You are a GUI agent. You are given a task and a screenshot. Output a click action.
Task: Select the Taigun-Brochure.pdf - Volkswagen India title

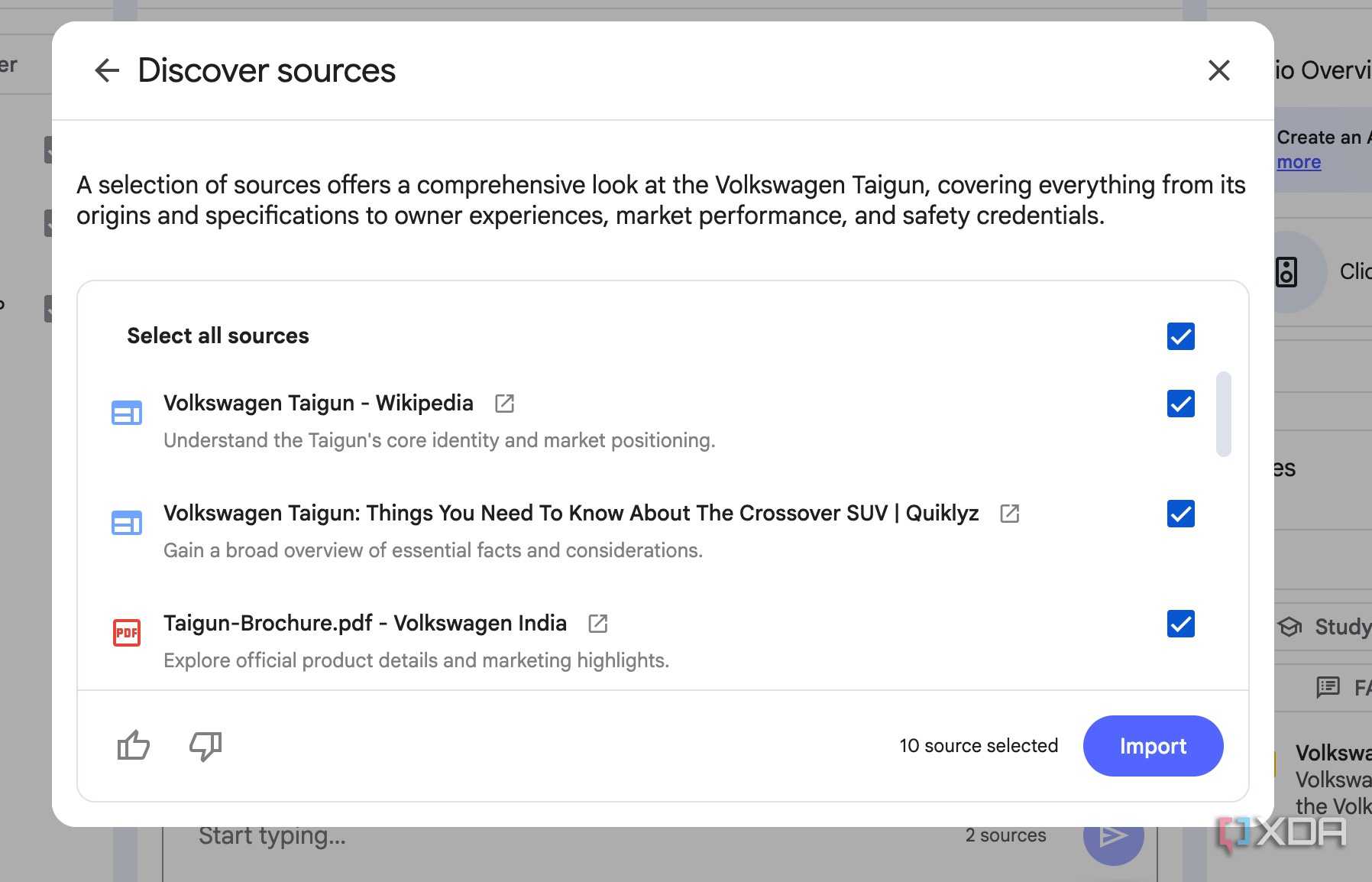click(x=365, y=624)
